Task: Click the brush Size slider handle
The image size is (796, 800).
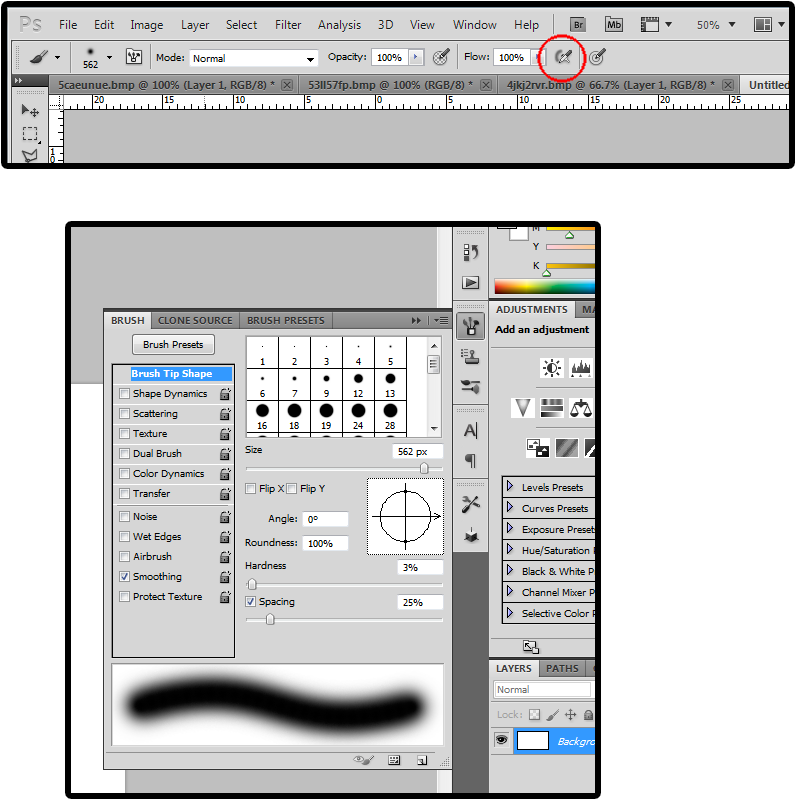Action: point(424,468)
